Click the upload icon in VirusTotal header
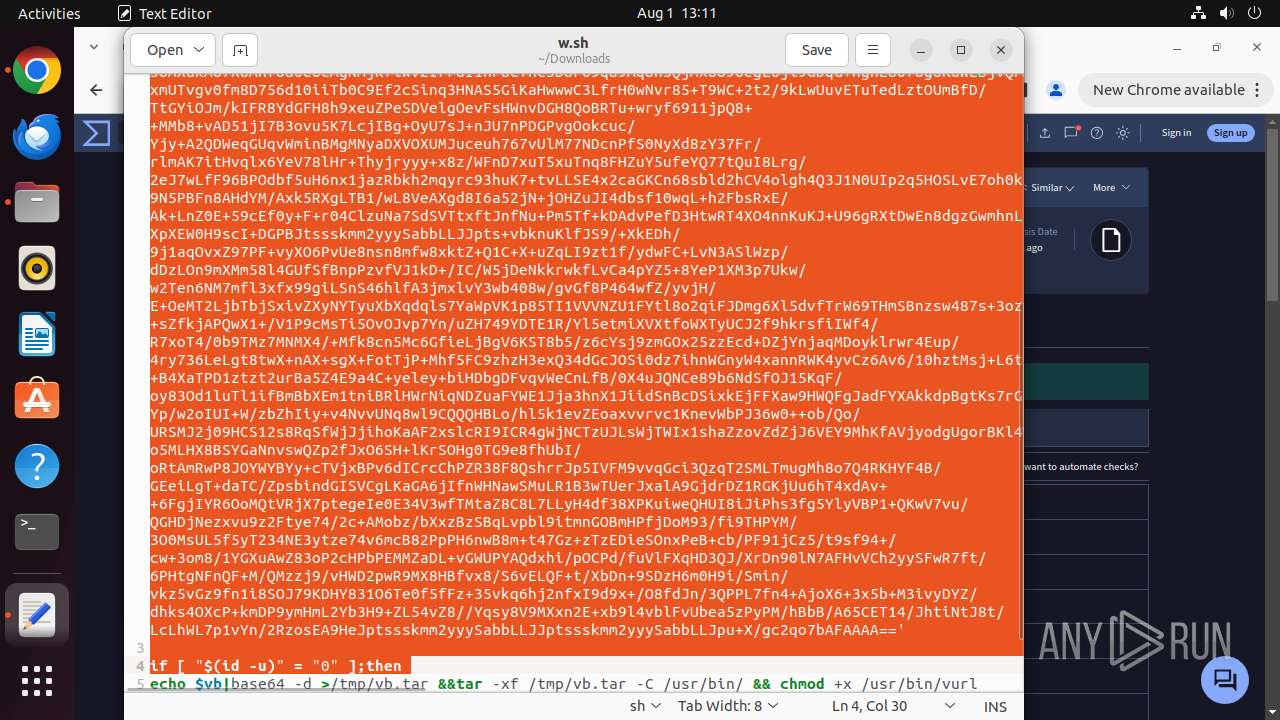The height and width of the screenshot is (720, 1280). pos(1045,133)
